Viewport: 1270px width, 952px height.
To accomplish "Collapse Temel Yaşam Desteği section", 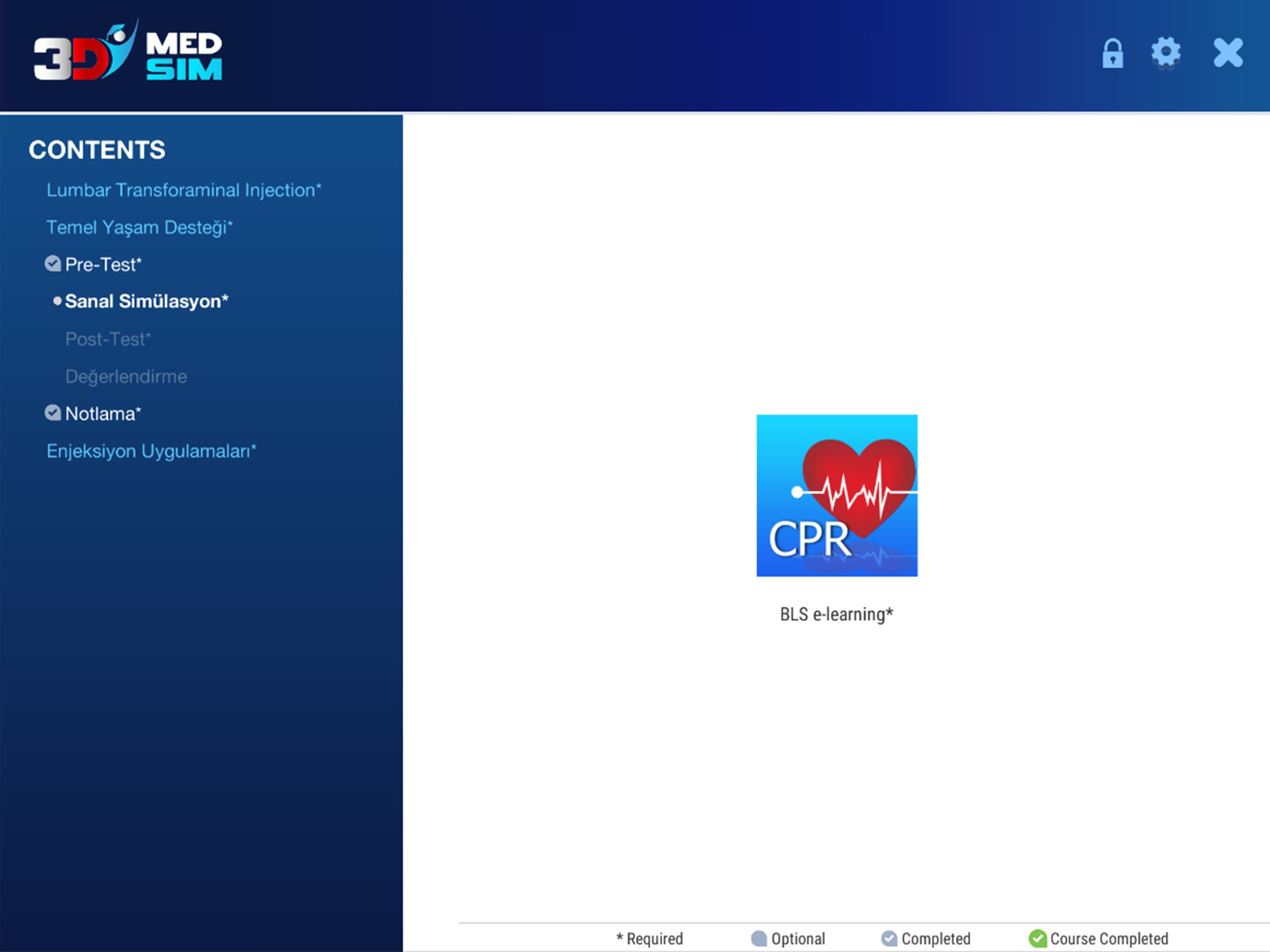I will point(139,227).
